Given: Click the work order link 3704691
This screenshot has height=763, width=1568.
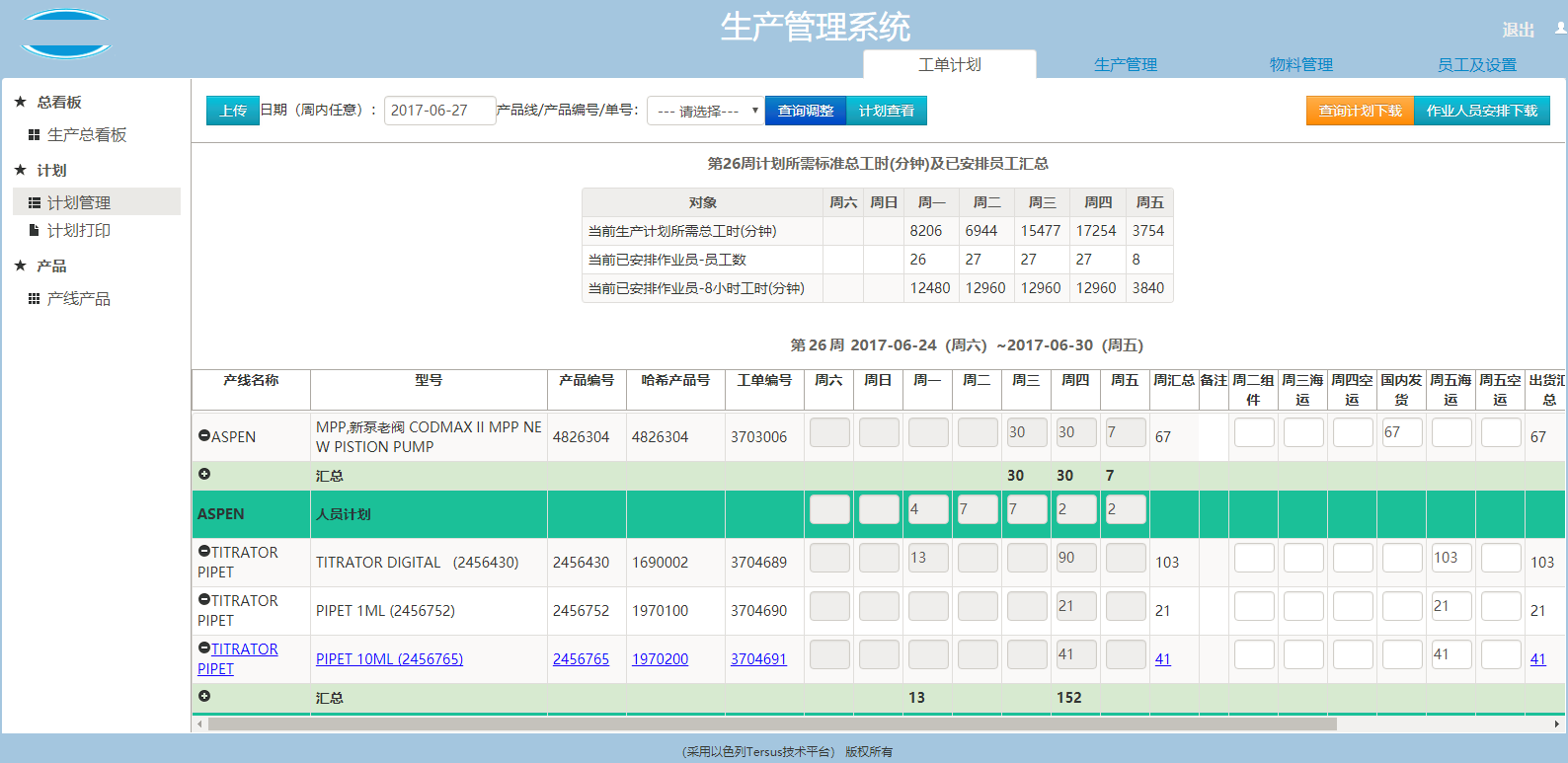Looking at the screenshot, I should click(758, 658).
